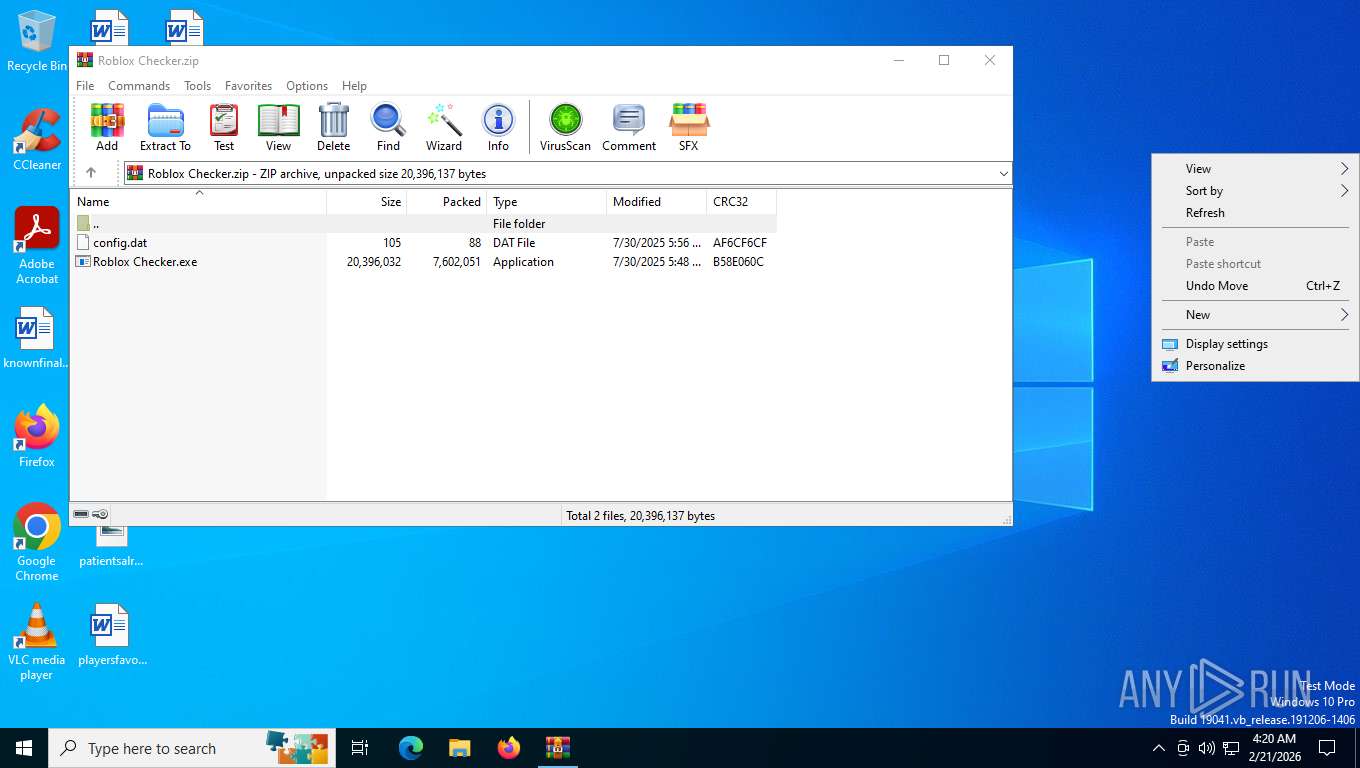Choose Personalize from the context menu
Image resolution: width=1360 pixels, height=768 pixels.
point(1255,366)
